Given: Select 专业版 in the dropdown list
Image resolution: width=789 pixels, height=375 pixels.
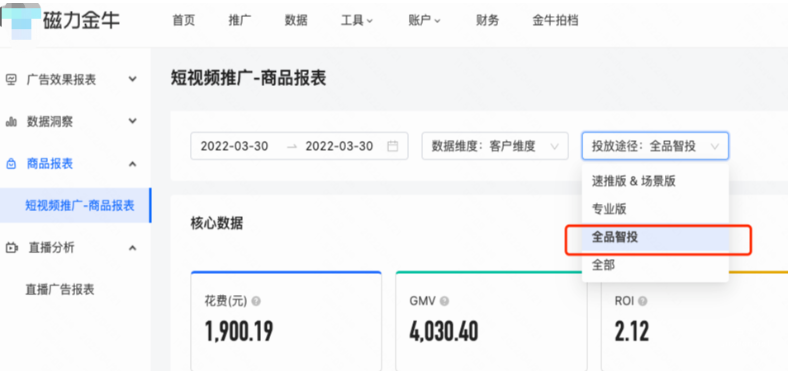Looking at the screenshot, I should (x=655, y=209).
